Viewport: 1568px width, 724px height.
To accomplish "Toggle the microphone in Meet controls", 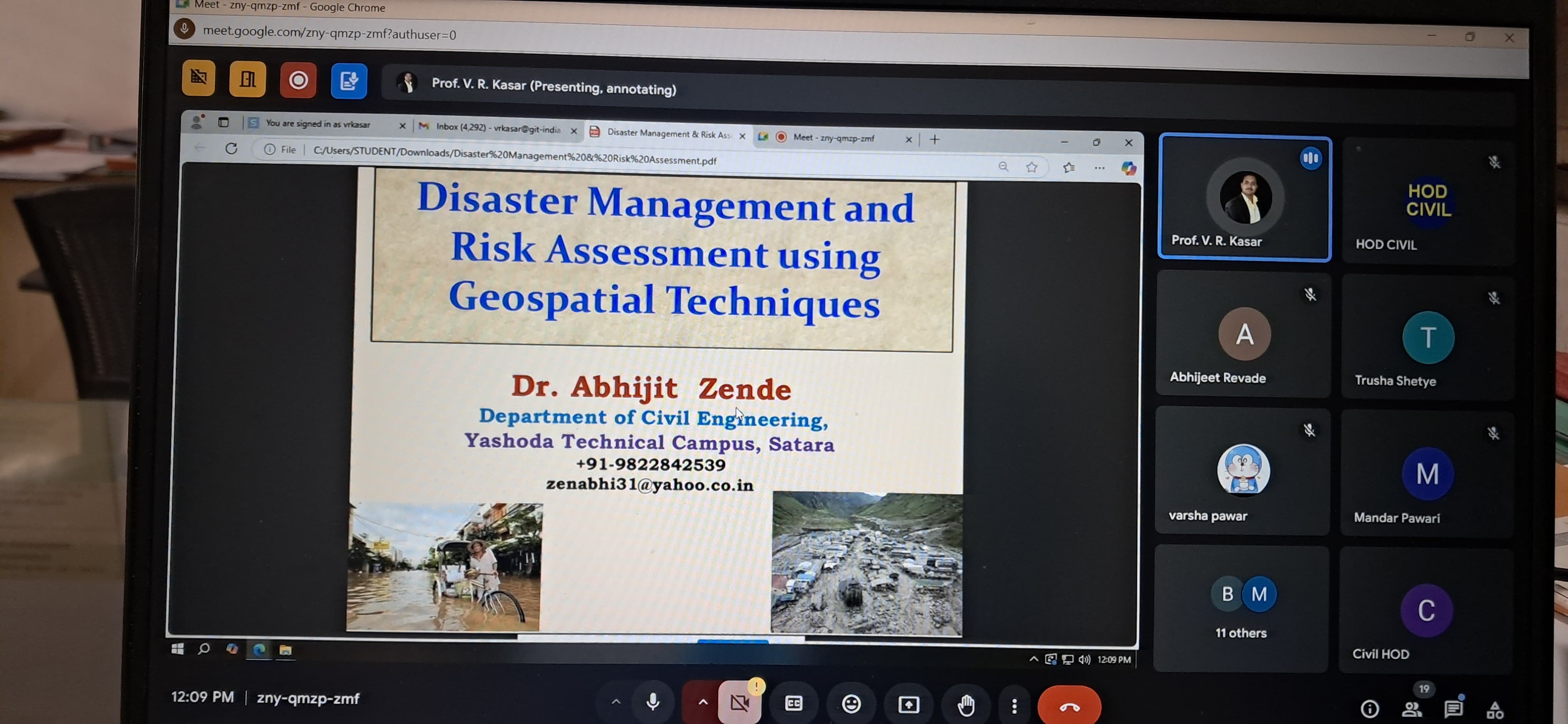I will pyautogui.click(x=653, y=703).
